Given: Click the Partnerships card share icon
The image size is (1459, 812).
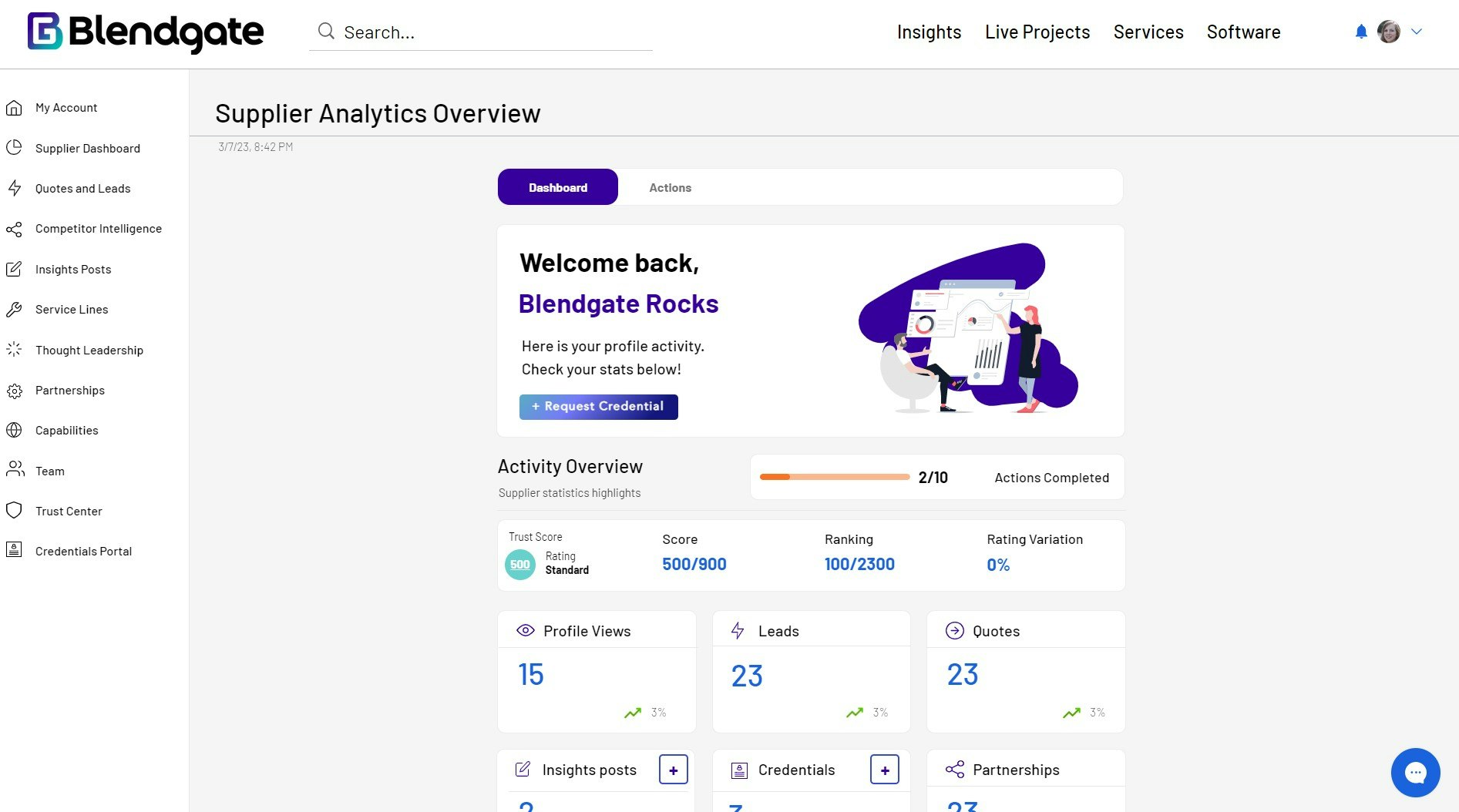Looking at the screenshot, I should [955, 769].
